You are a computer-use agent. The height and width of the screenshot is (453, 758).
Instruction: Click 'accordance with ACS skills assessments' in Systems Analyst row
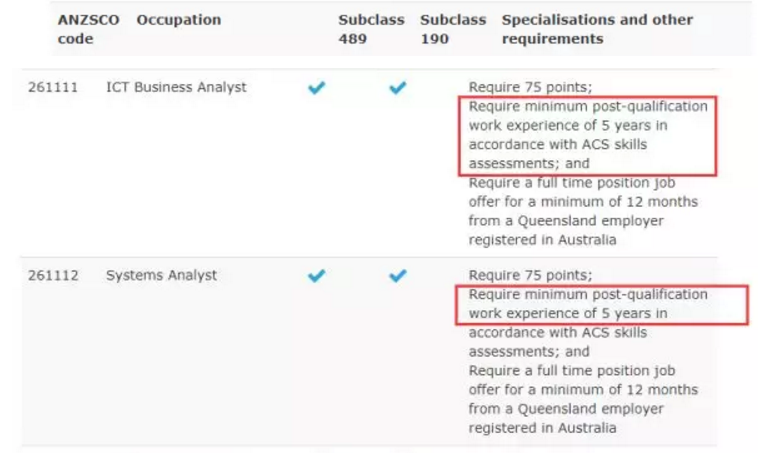coord(557,342)
